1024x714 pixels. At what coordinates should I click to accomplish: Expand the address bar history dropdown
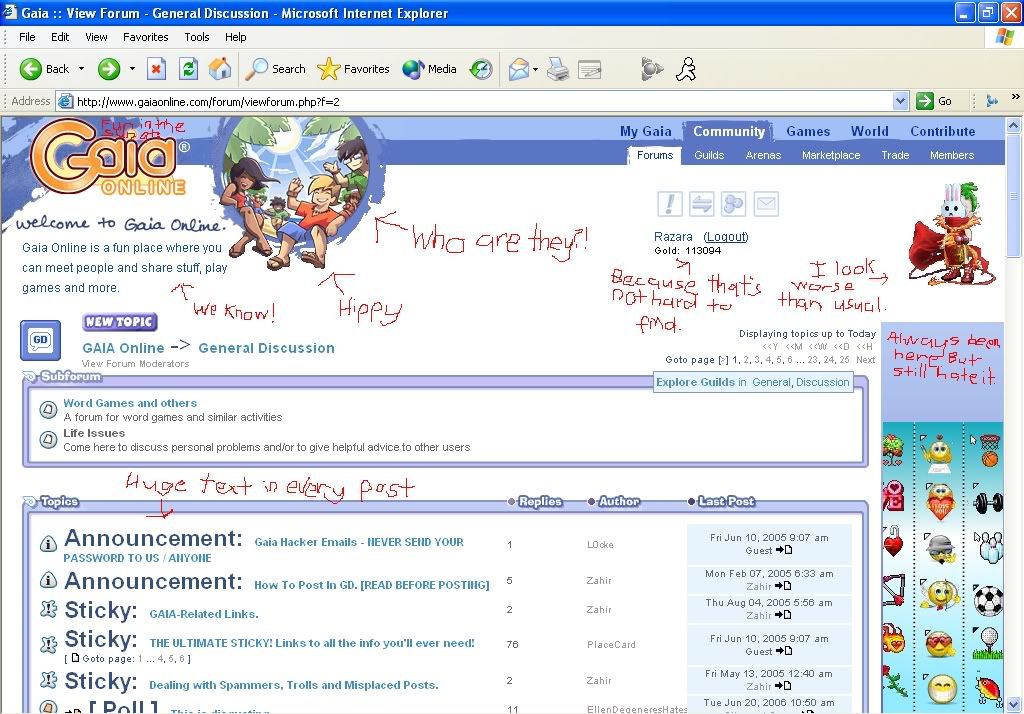901,101
